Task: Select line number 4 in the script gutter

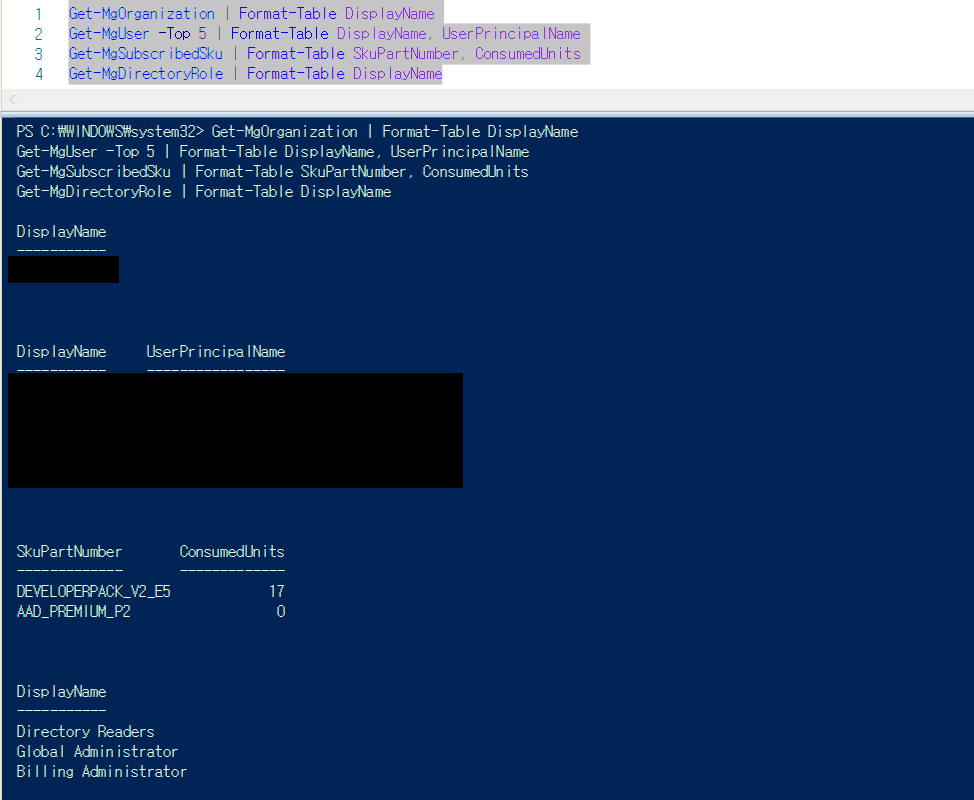Action: (39, 74)
